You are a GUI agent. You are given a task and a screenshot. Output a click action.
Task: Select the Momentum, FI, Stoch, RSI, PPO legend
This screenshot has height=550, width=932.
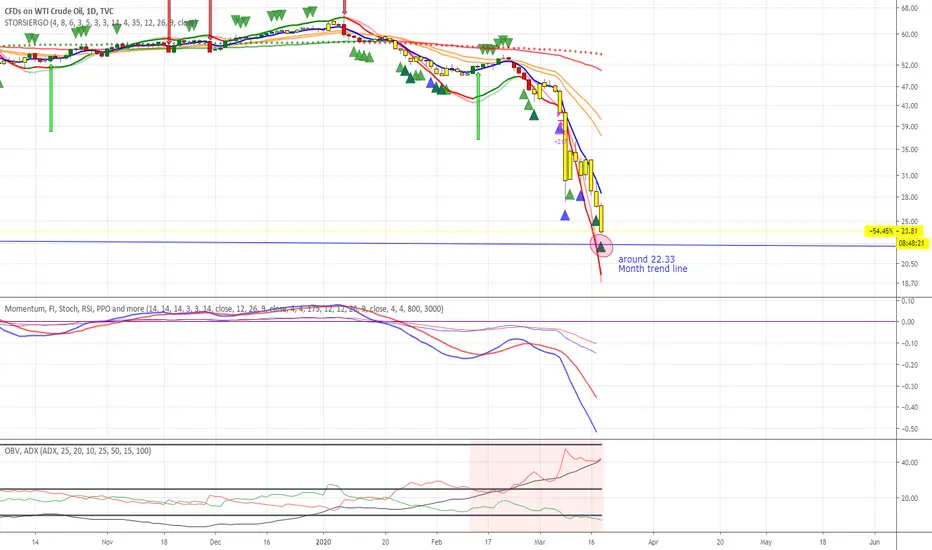point(223,309)
